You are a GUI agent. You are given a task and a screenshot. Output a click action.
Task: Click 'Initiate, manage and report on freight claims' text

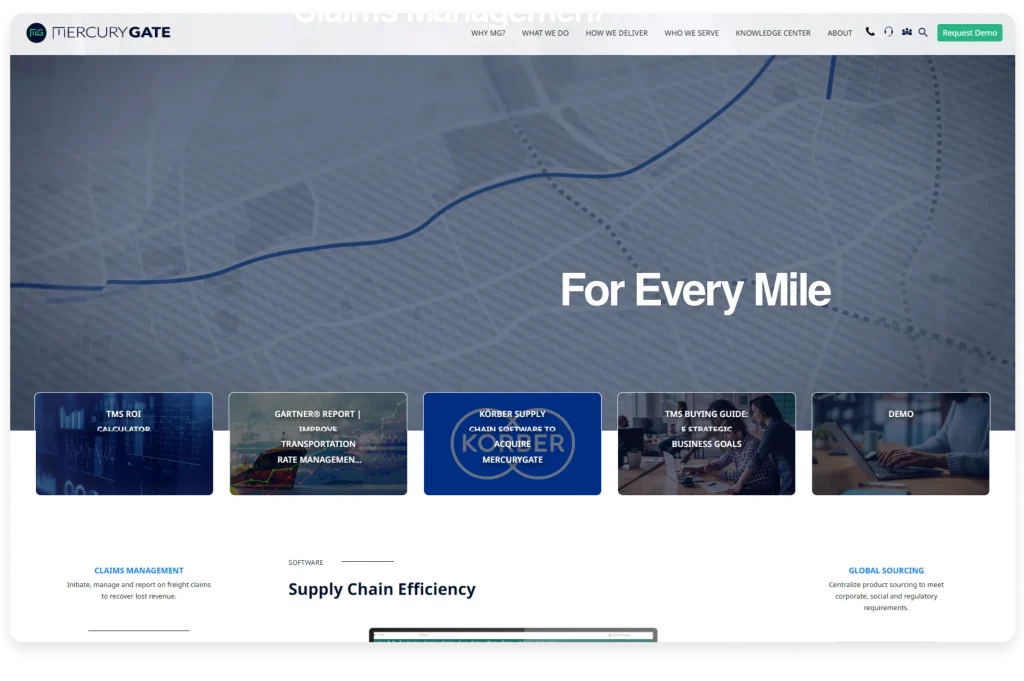[x=138, y=590]
